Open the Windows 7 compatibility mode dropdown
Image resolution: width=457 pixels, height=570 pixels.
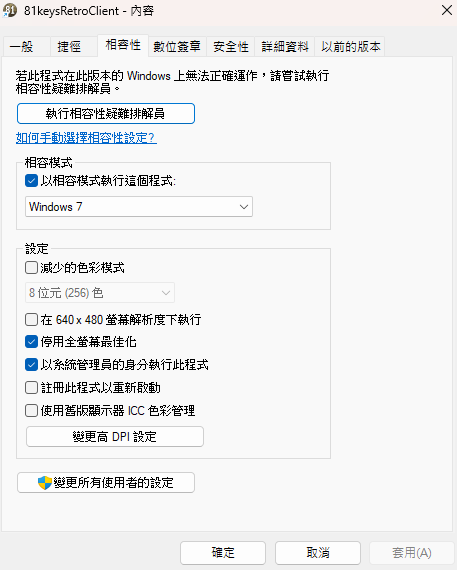[139, 207]
